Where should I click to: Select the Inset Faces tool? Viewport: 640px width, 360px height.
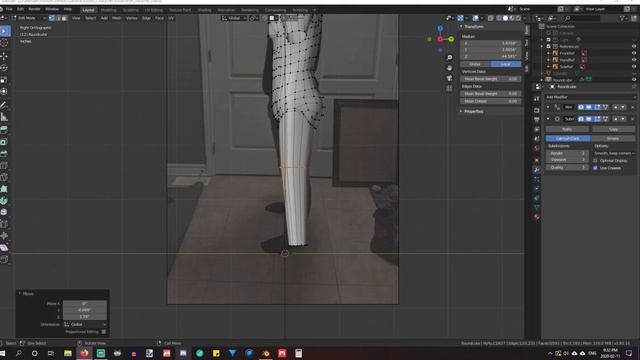pyautogui.click(x=4, y=142)
